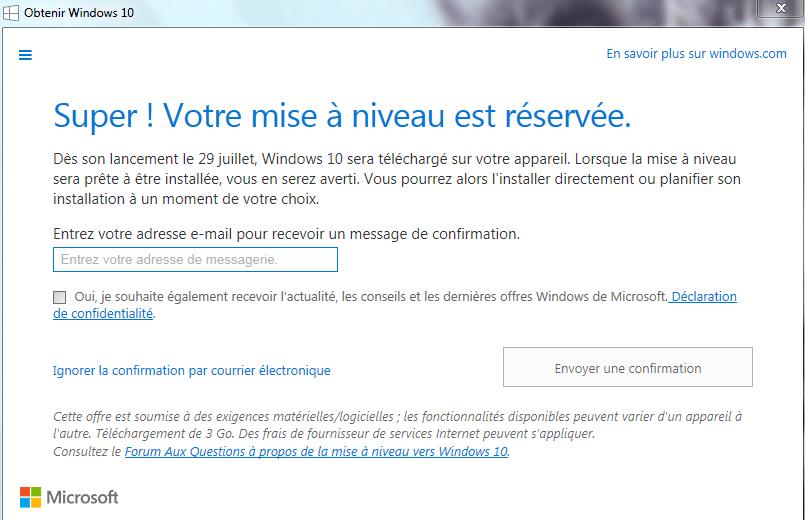The width and height of the screenshot is (805, 520).
Task: Click the 'Téléchargement de 3 Go' disclaimer text
Action: 165,434
